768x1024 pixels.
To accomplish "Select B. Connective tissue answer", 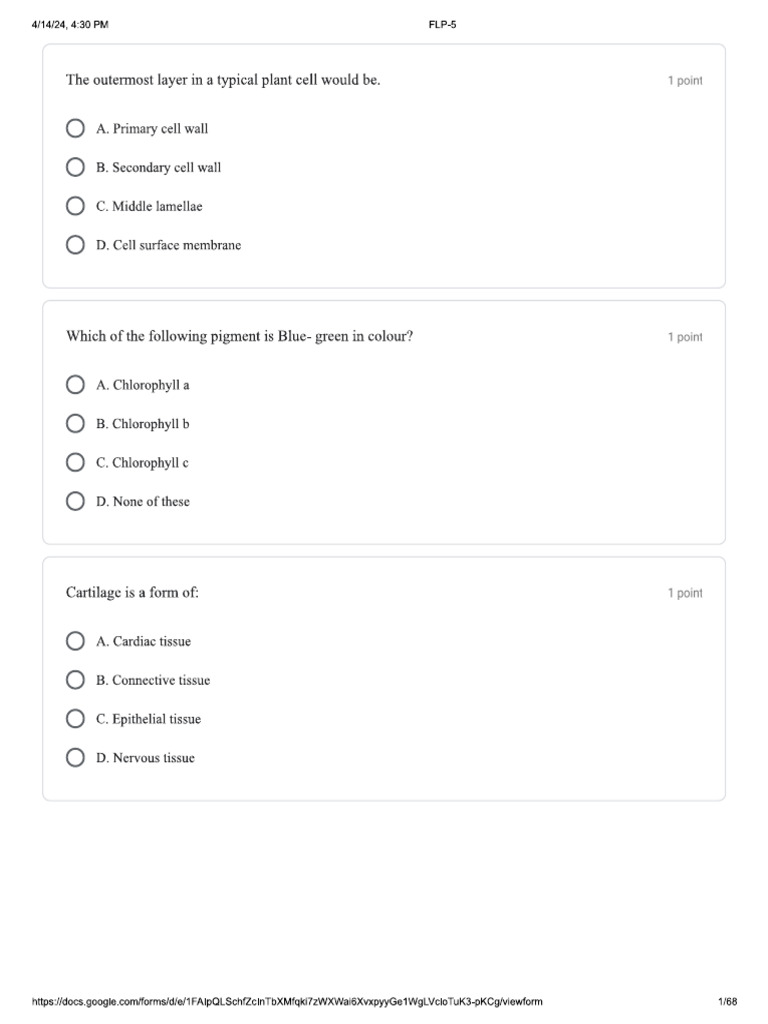I will (x=76, y=680).
